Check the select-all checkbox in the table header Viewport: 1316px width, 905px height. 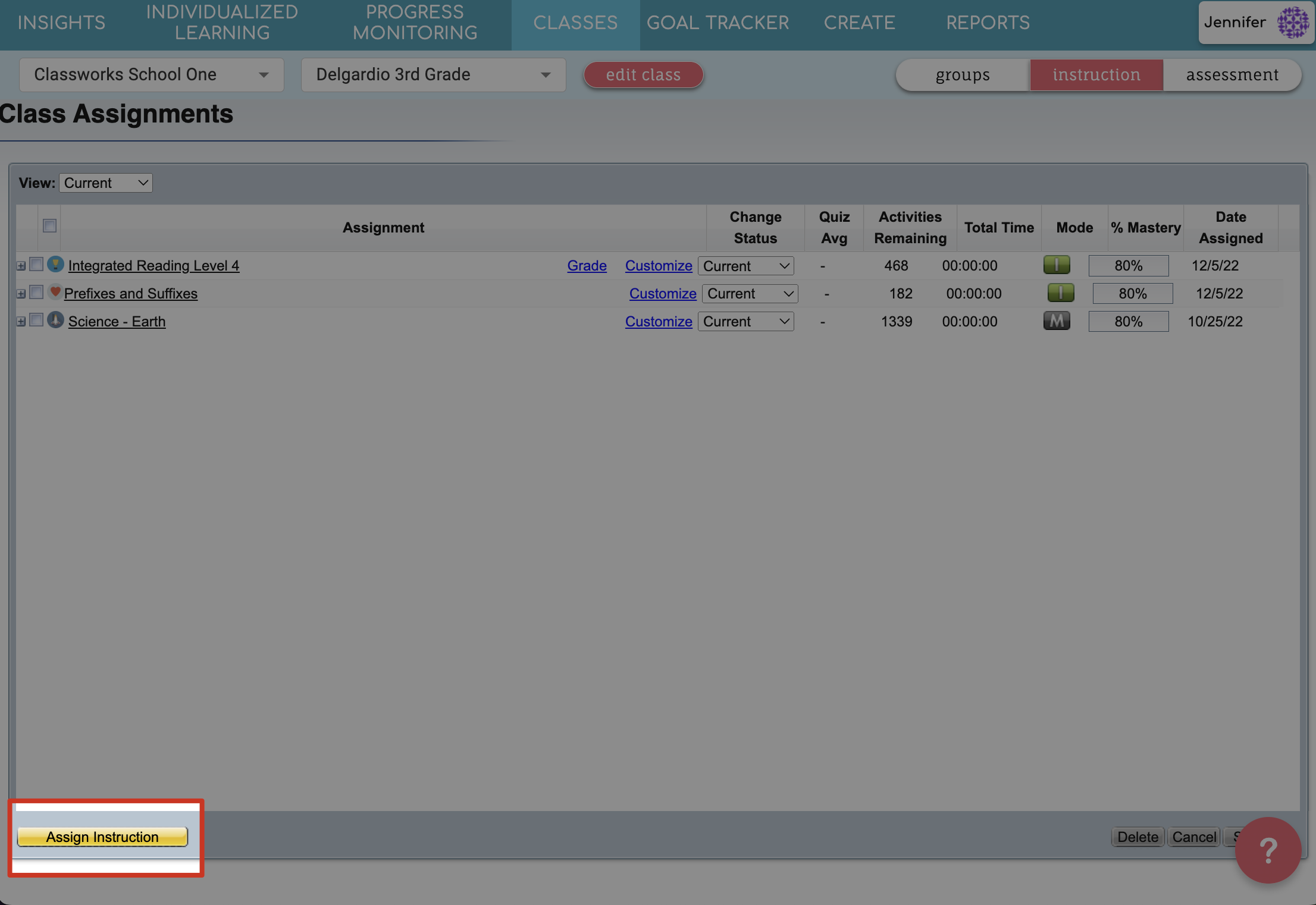pos(49,226)
